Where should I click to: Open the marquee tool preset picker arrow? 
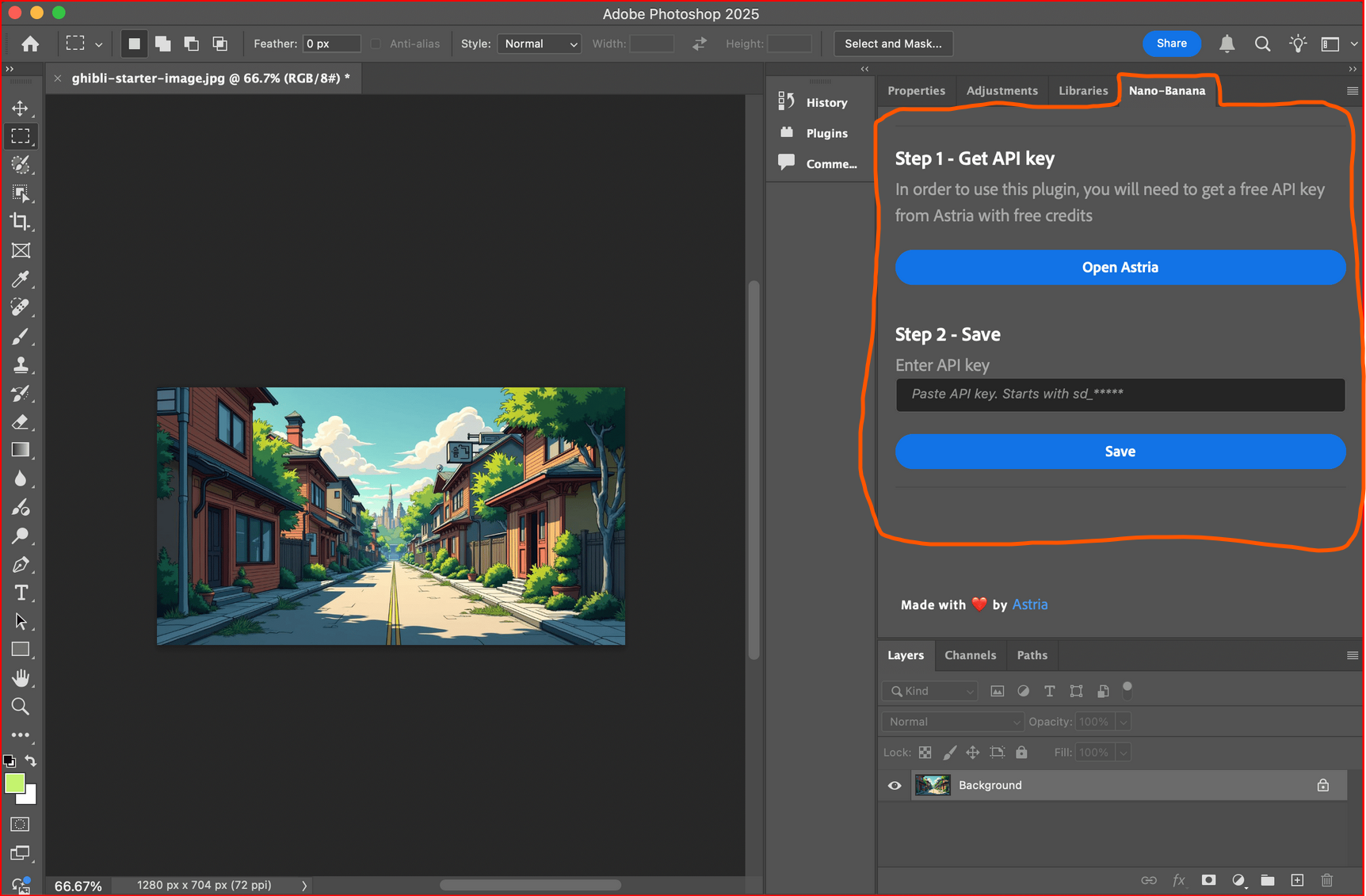click(x=99, y=44)
